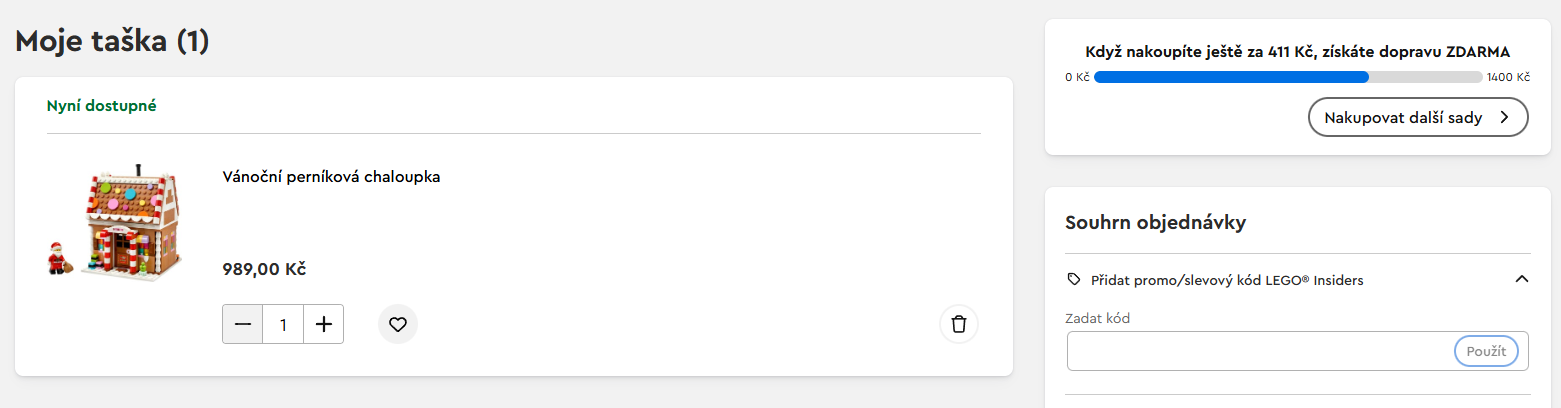Click the minus button to decrease quantity
The height and width of the screenshot is (408, 1561).
pos(243,324)
